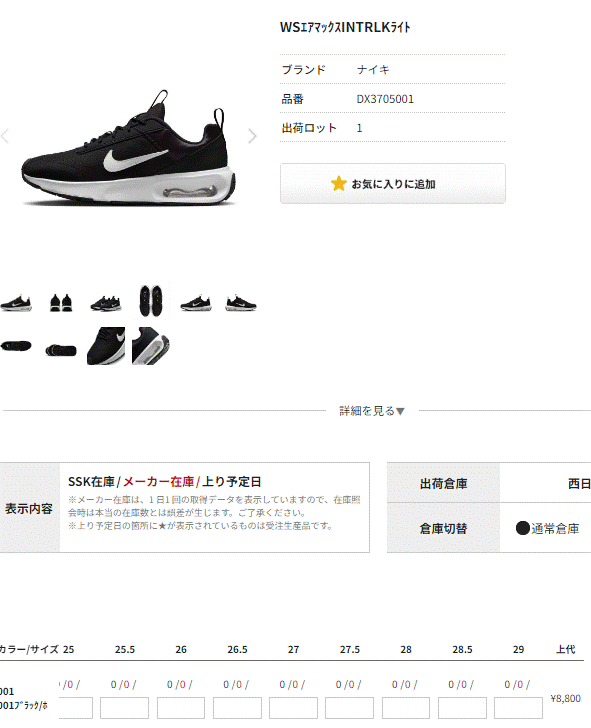Click the brand value ナイキ

(x=373, y=70)
